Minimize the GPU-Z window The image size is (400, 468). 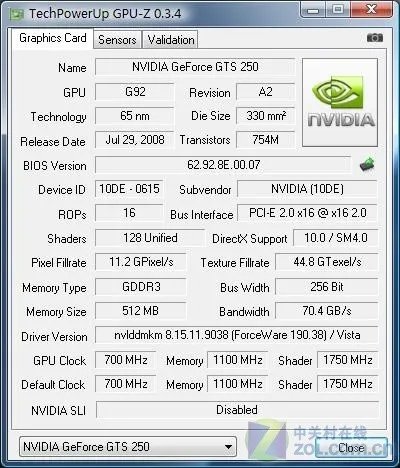pyautogui.click(x=313, y=9)
